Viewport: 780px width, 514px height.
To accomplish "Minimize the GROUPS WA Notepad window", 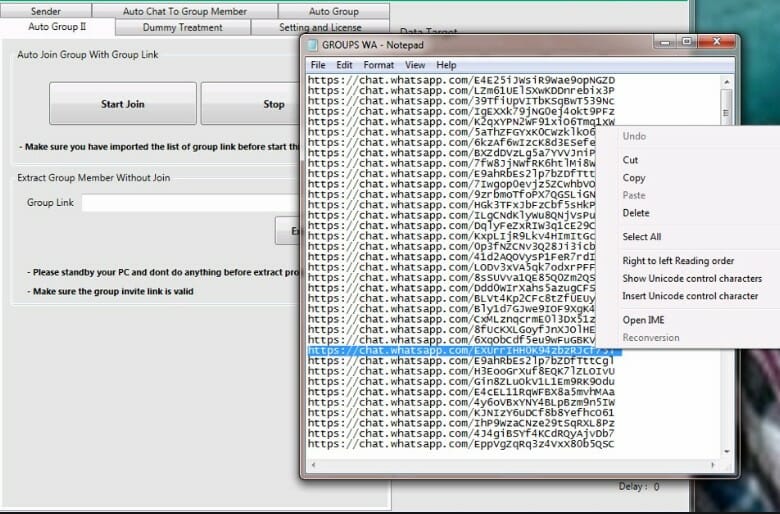I will (x=666, y=42).
